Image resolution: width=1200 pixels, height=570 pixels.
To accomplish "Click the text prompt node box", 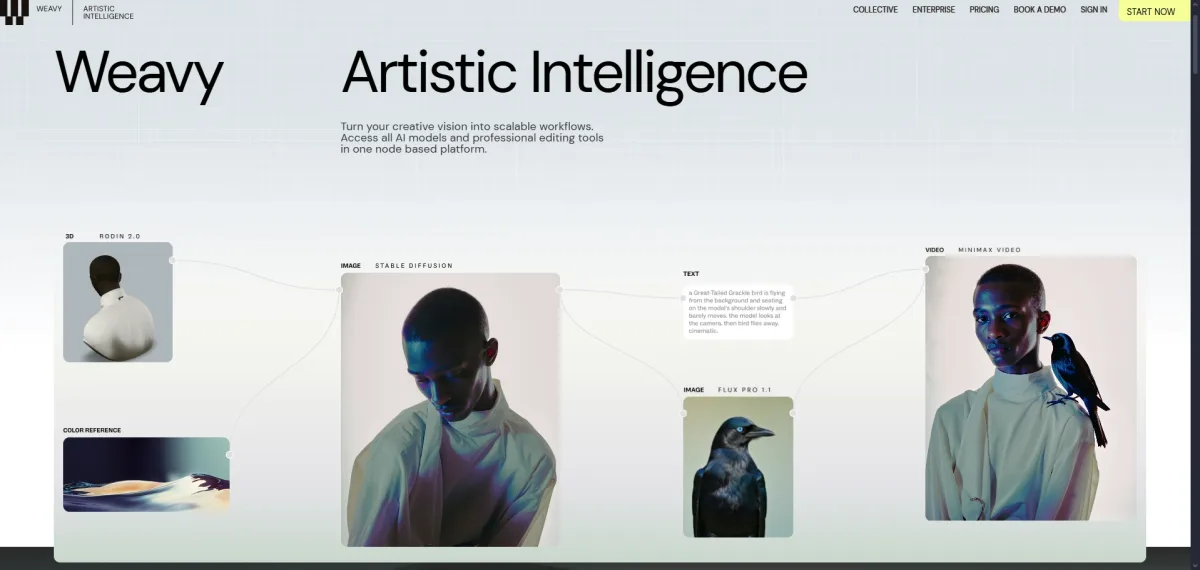I will pos(739,312).
